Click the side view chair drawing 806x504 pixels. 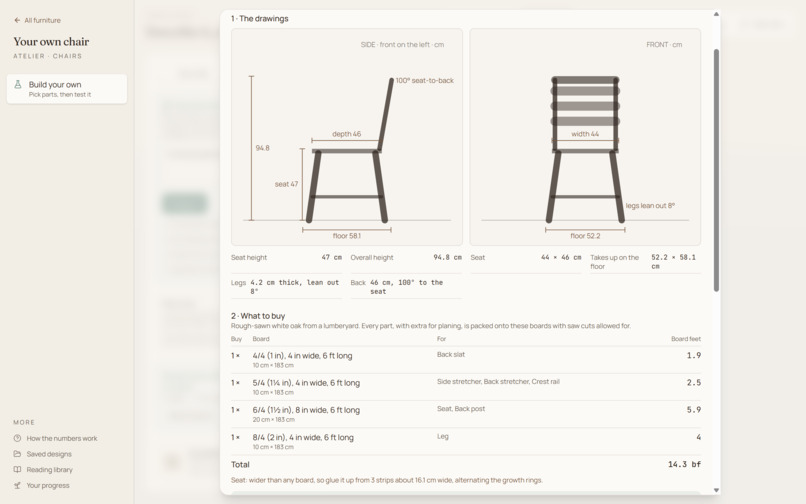point(346,137)
